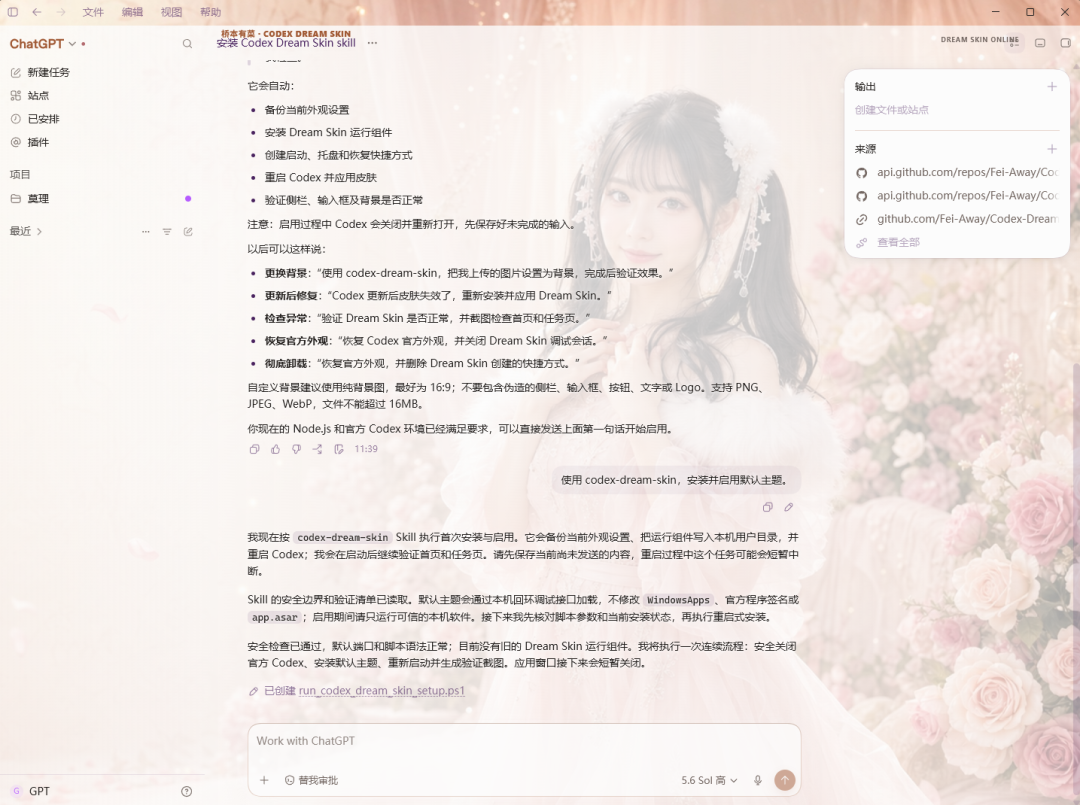Add a source with 来源 plus icon
This screenshot has height=805, width=1080.
pos(1052,149)
